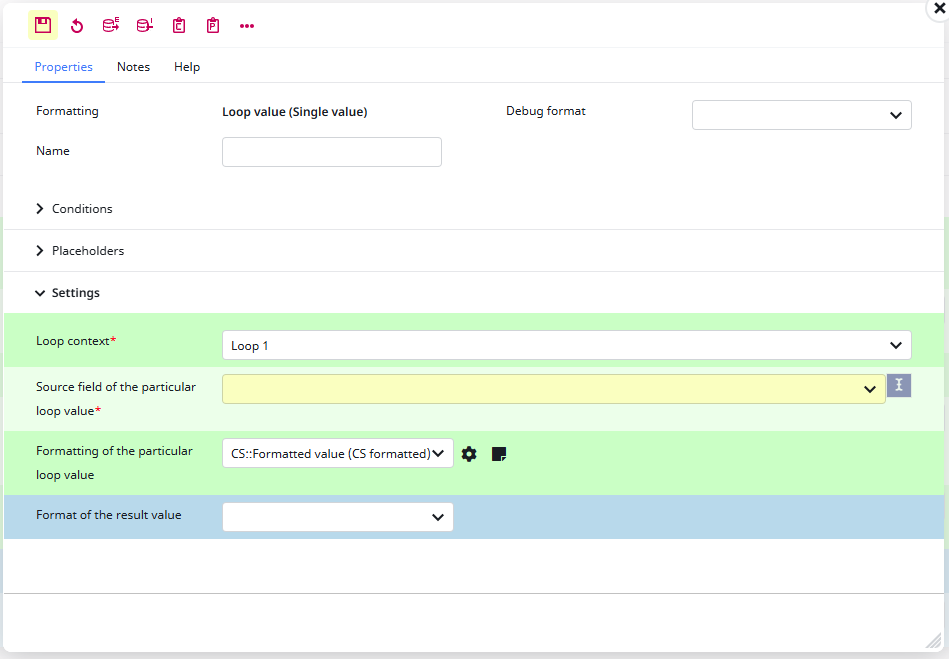
Task: Click inside the Name input field
Action: tap(331, 152)
